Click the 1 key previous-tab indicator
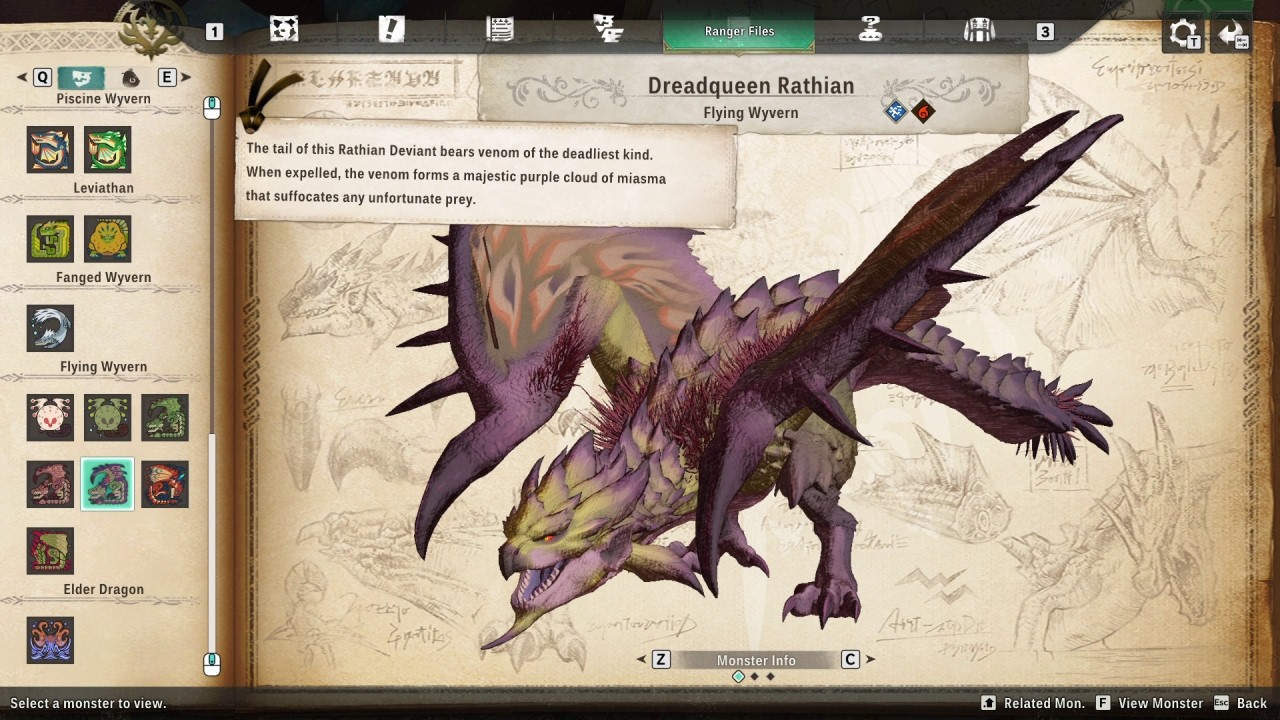 pyautogui.click(x=214, y=32)
